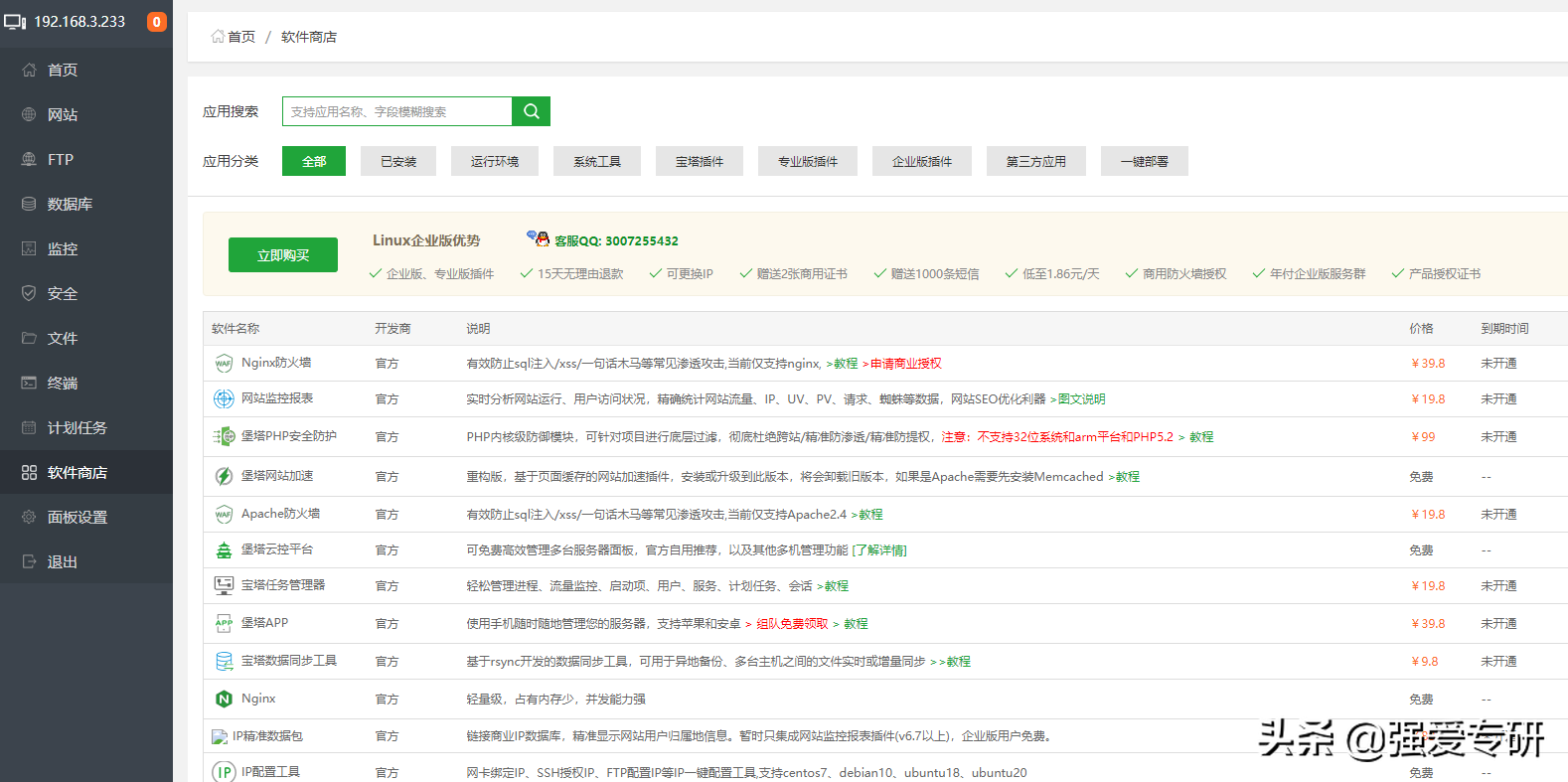Click the 软件名称 column header
Viewport: 1568px width, 782px height.
tap(235, 329)
